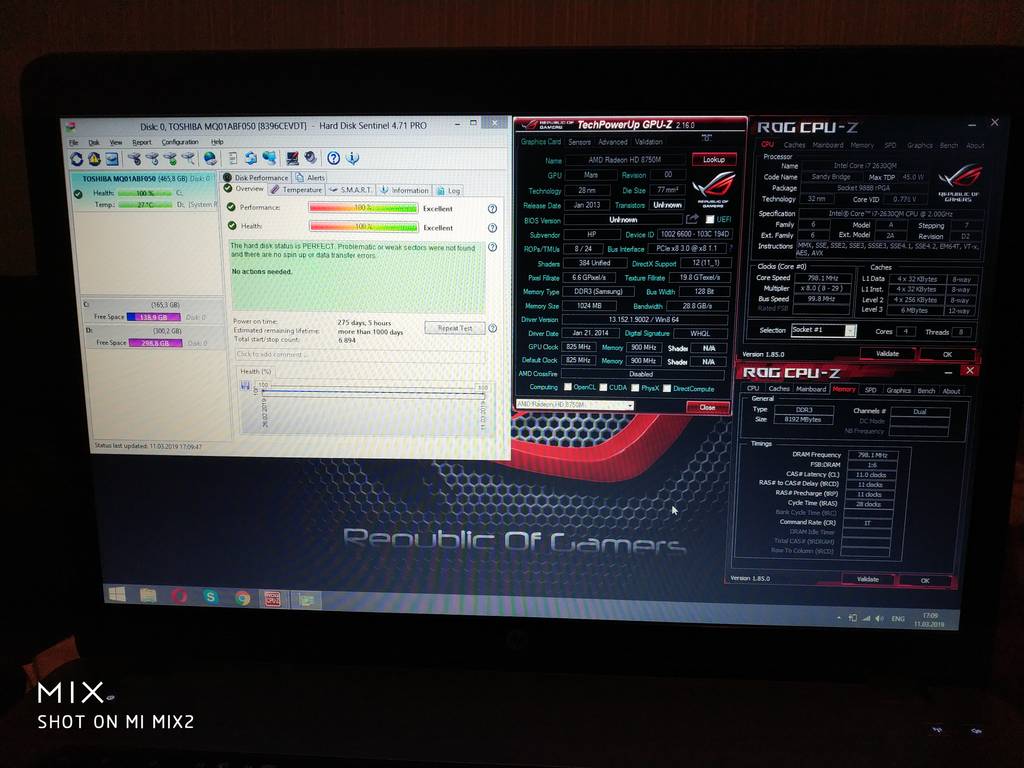
Task: Open Chrome from the taskbar
Action: [242, 598]
